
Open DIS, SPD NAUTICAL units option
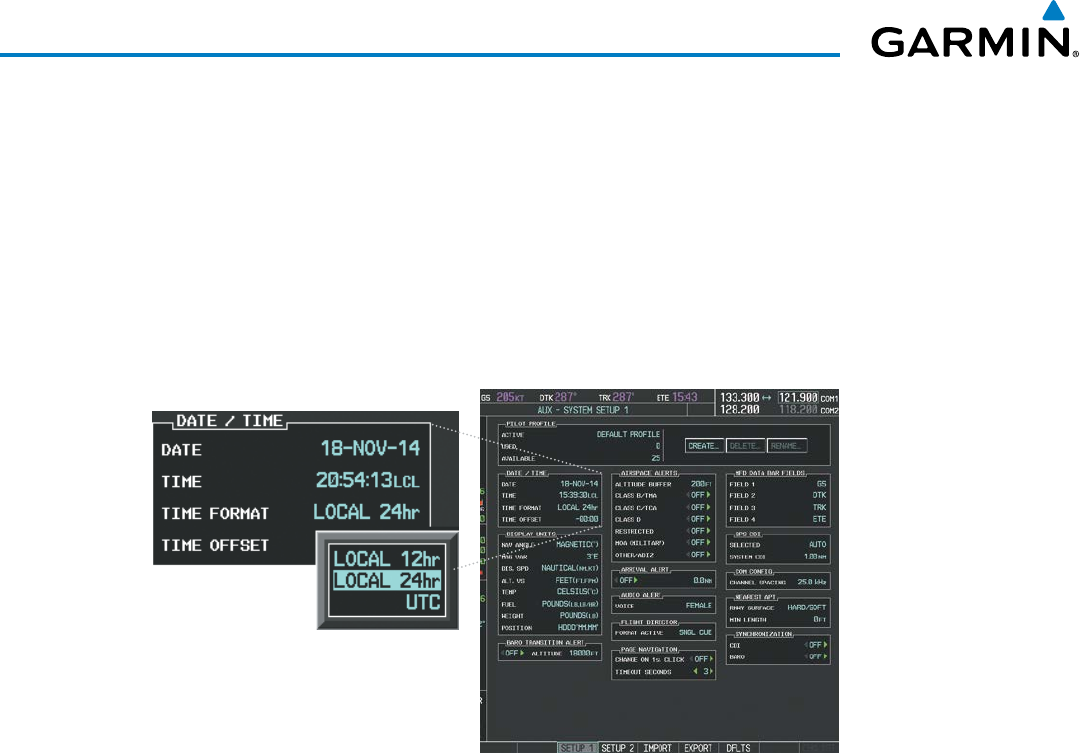pyautogui.click(x=570, y=568)
